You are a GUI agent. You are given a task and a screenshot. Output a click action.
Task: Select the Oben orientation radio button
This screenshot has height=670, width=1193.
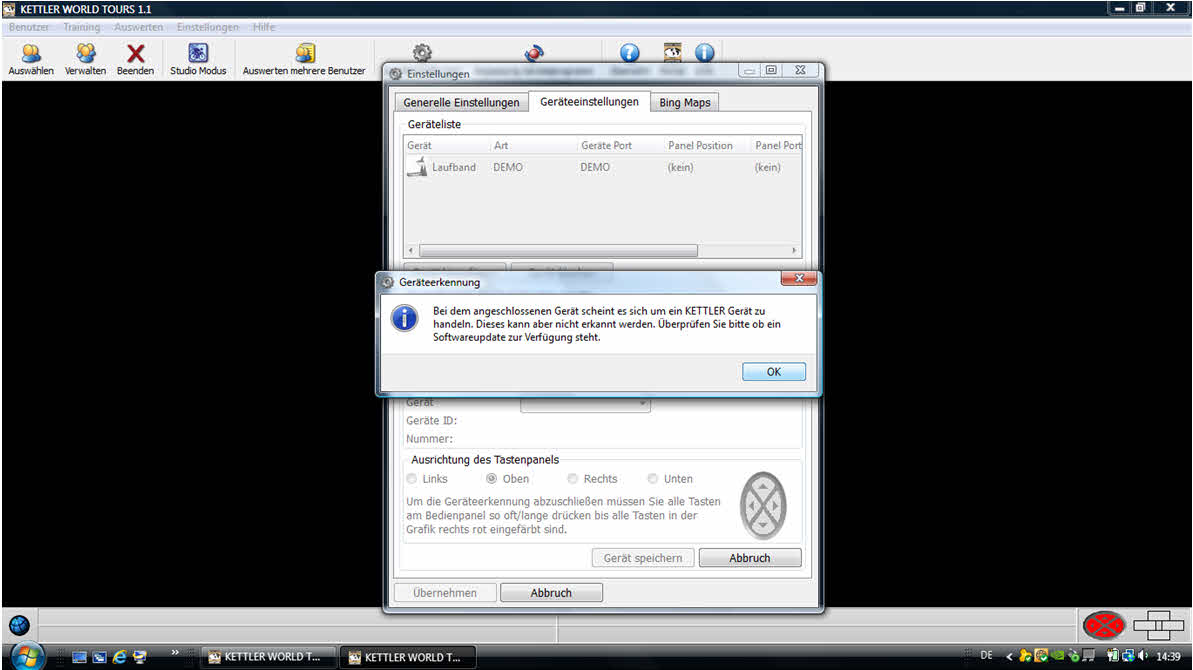pyautogui.click(x=492, y=478)
